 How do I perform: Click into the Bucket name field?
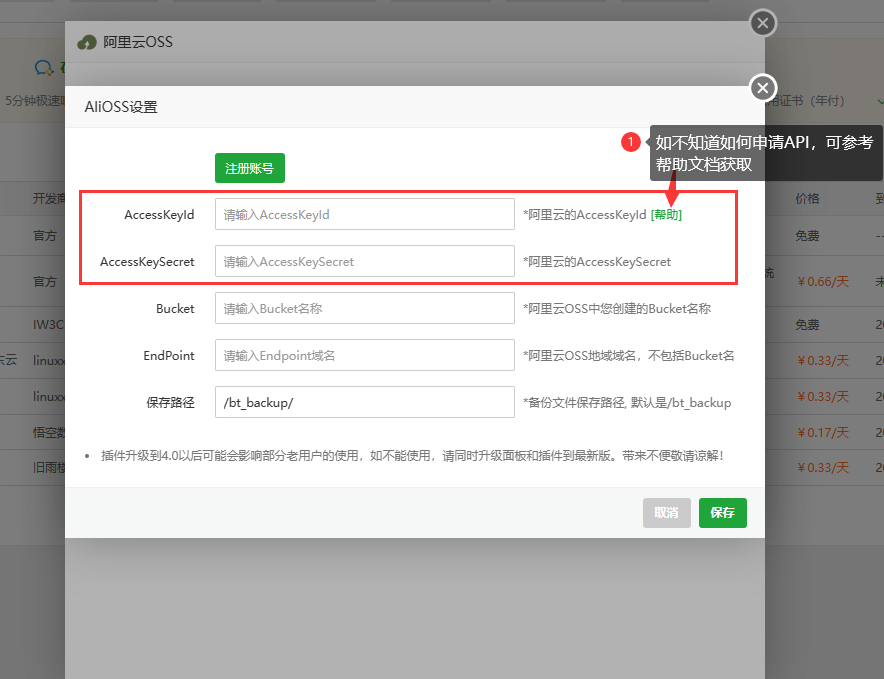click(x=365, y=308)
